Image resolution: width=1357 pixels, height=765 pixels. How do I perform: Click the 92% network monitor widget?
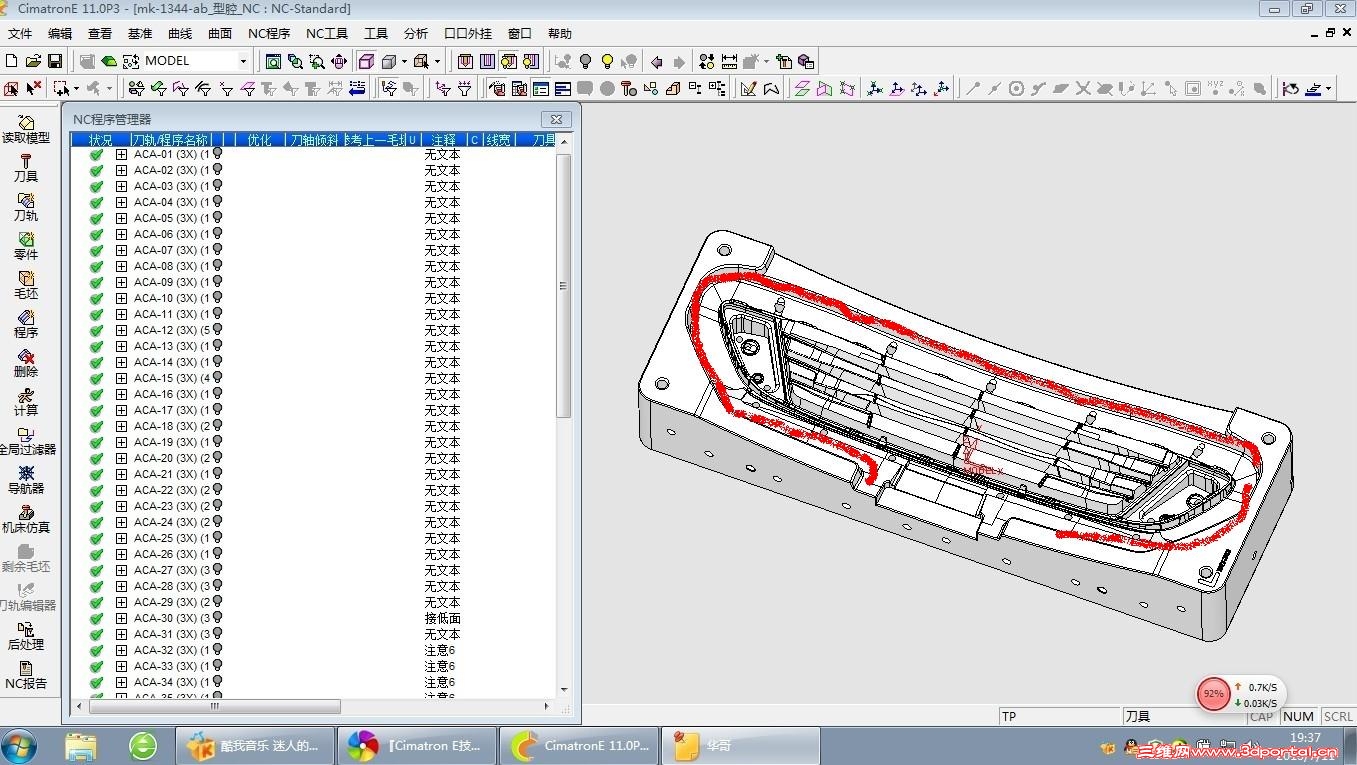tap(1213, 693)
